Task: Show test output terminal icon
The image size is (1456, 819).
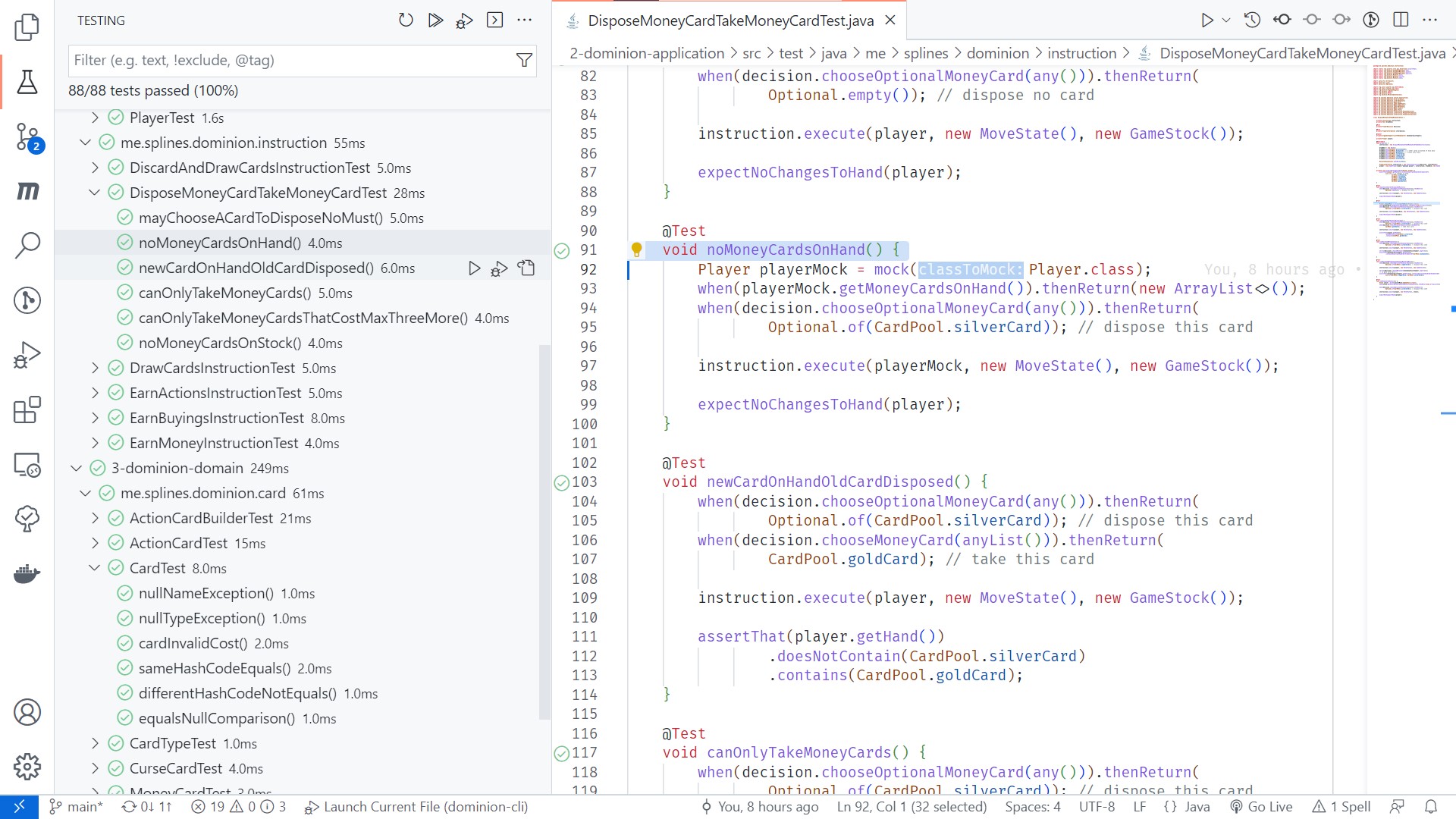Action: tap(494, 20)
